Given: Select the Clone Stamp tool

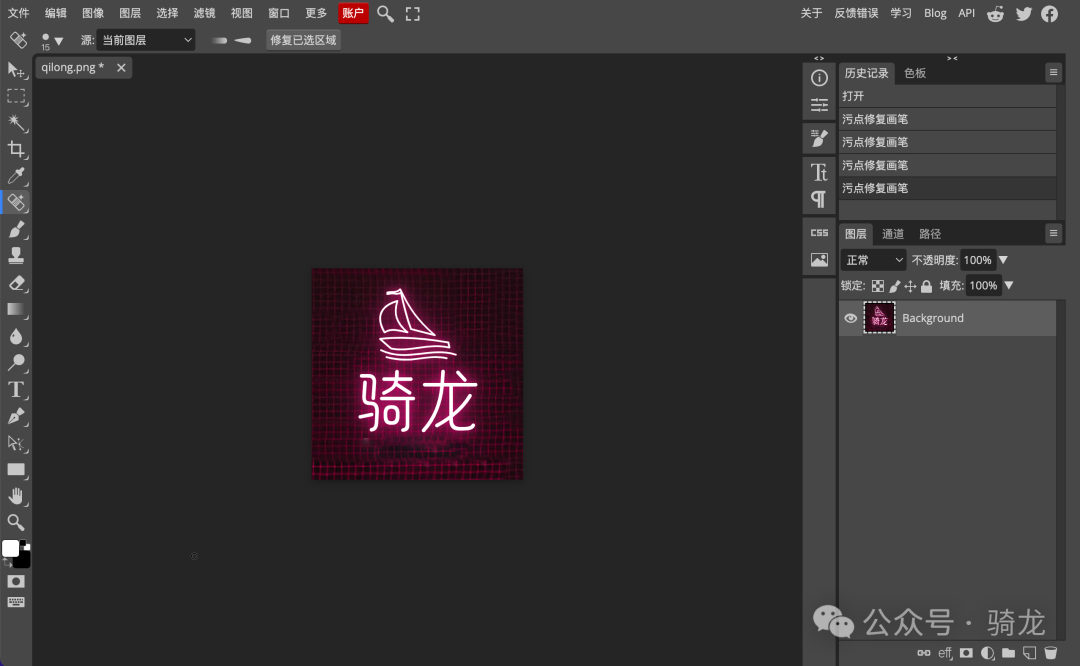Looking at the screenshot, I should (16, 256).
